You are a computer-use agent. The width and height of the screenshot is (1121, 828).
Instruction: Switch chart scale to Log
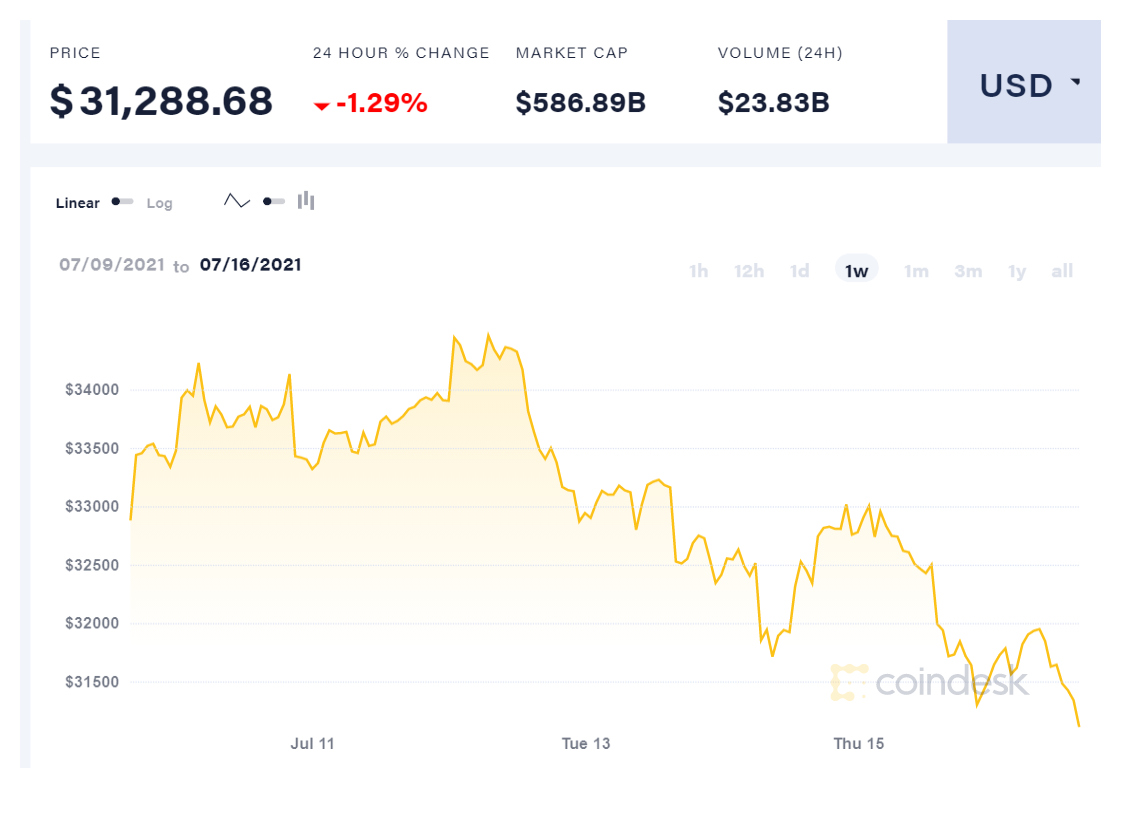[x=160, y=203]
